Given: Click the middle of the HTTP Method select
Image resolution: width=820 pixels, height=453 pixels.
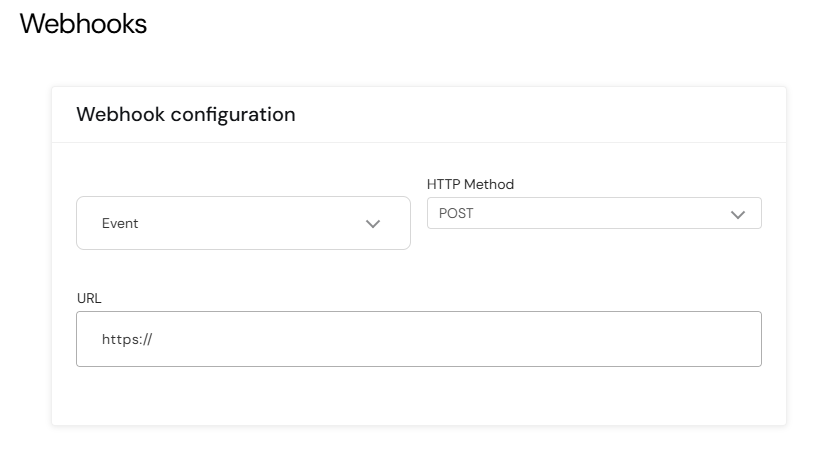Looking at the screenshot, I should click(x=594, y=213).
